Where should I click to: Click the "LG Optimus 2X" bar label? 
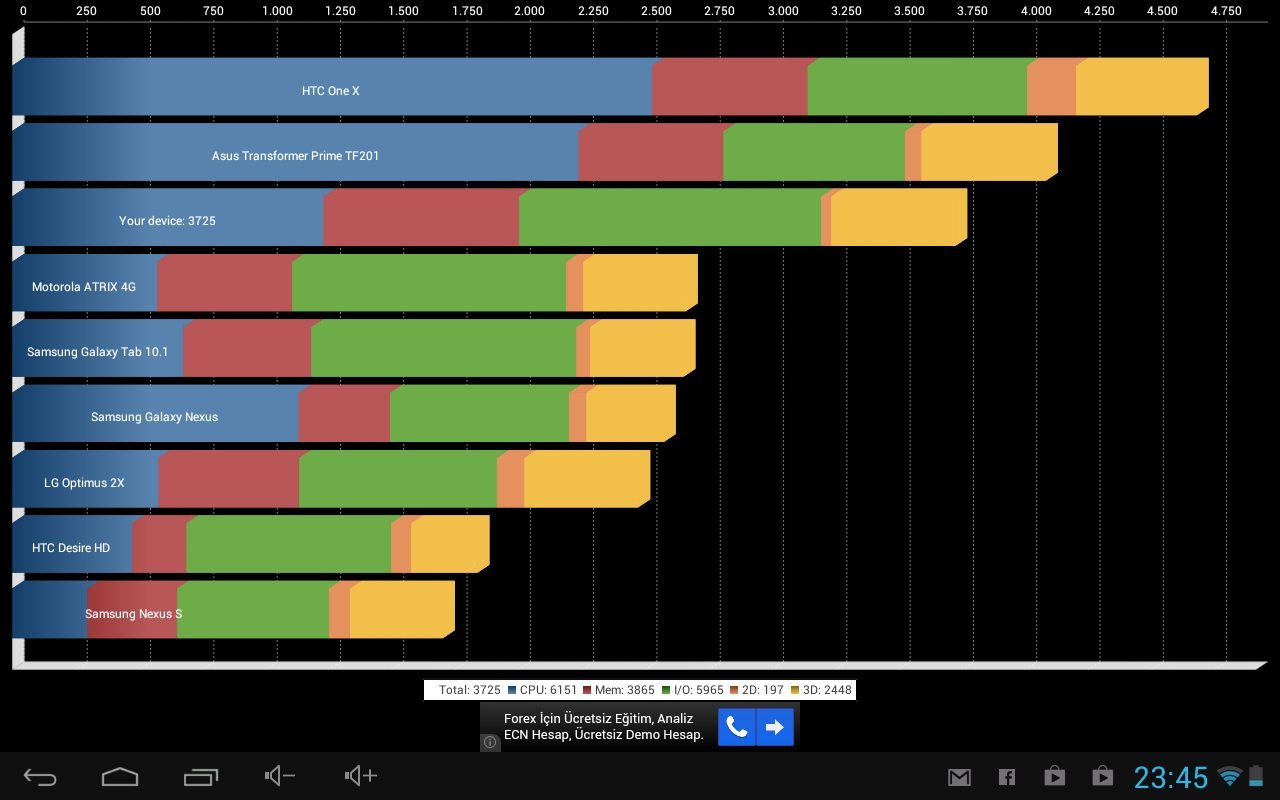(x=84, y=483)
